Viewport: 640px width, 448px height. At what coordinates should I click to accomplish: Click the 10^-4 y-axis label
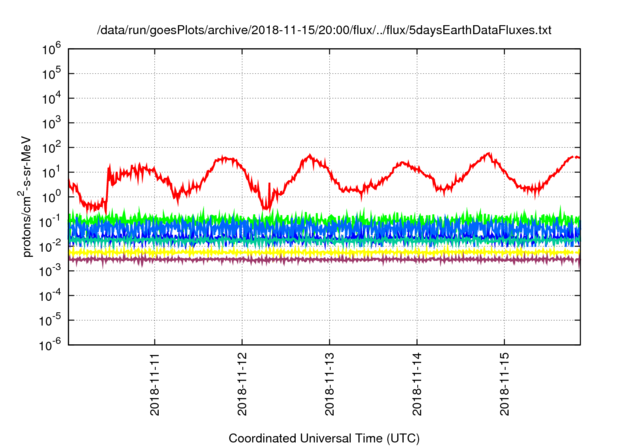[x=50, y=296]
